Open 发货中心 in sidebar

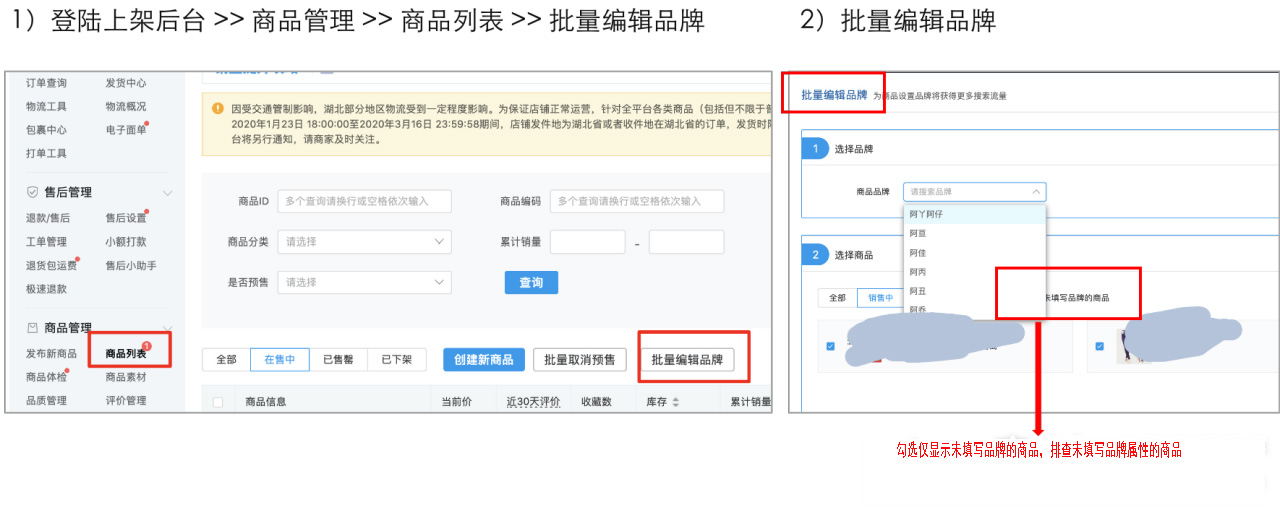pyautogui.click(x=126, y=83)
